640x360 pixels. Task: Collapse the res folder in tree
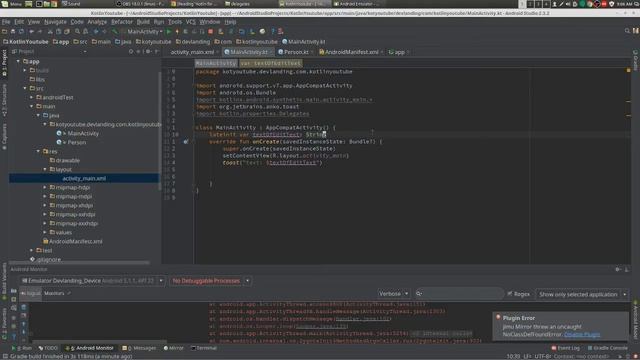(x=38, y=151)
